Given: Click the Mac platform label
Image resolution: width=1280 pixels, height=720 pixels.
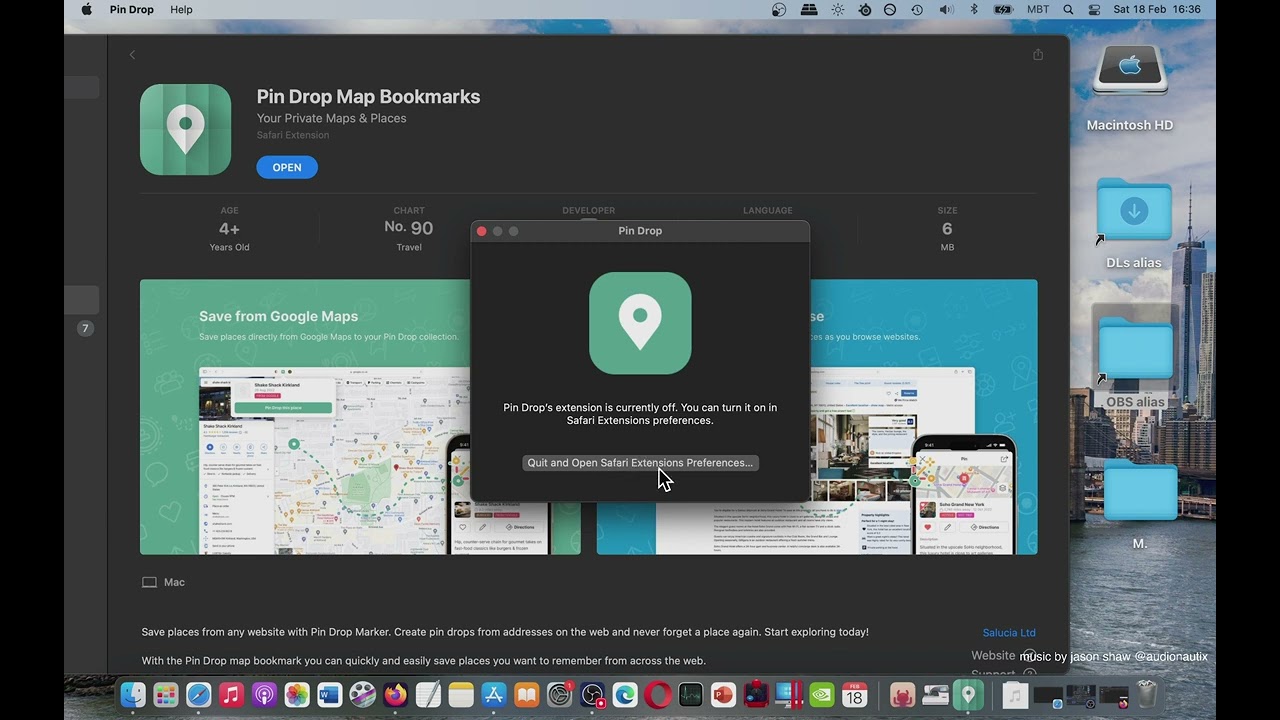Looking at the screenshot, I should [x=164, y=582].
